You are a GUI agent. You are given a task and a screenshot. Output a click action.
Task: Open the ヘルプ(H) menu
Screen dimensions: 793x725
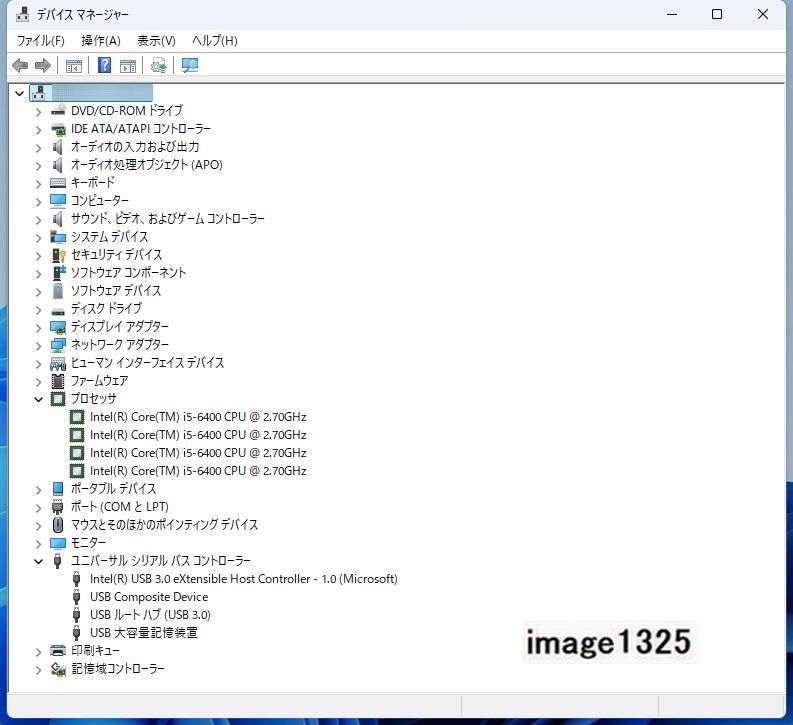point(214,40)
